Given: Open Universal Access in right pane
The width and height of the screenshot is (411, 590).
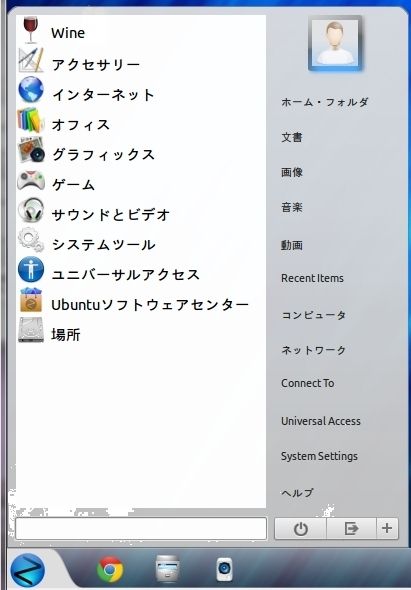Looking at the screenshot, I should [321, 421].
